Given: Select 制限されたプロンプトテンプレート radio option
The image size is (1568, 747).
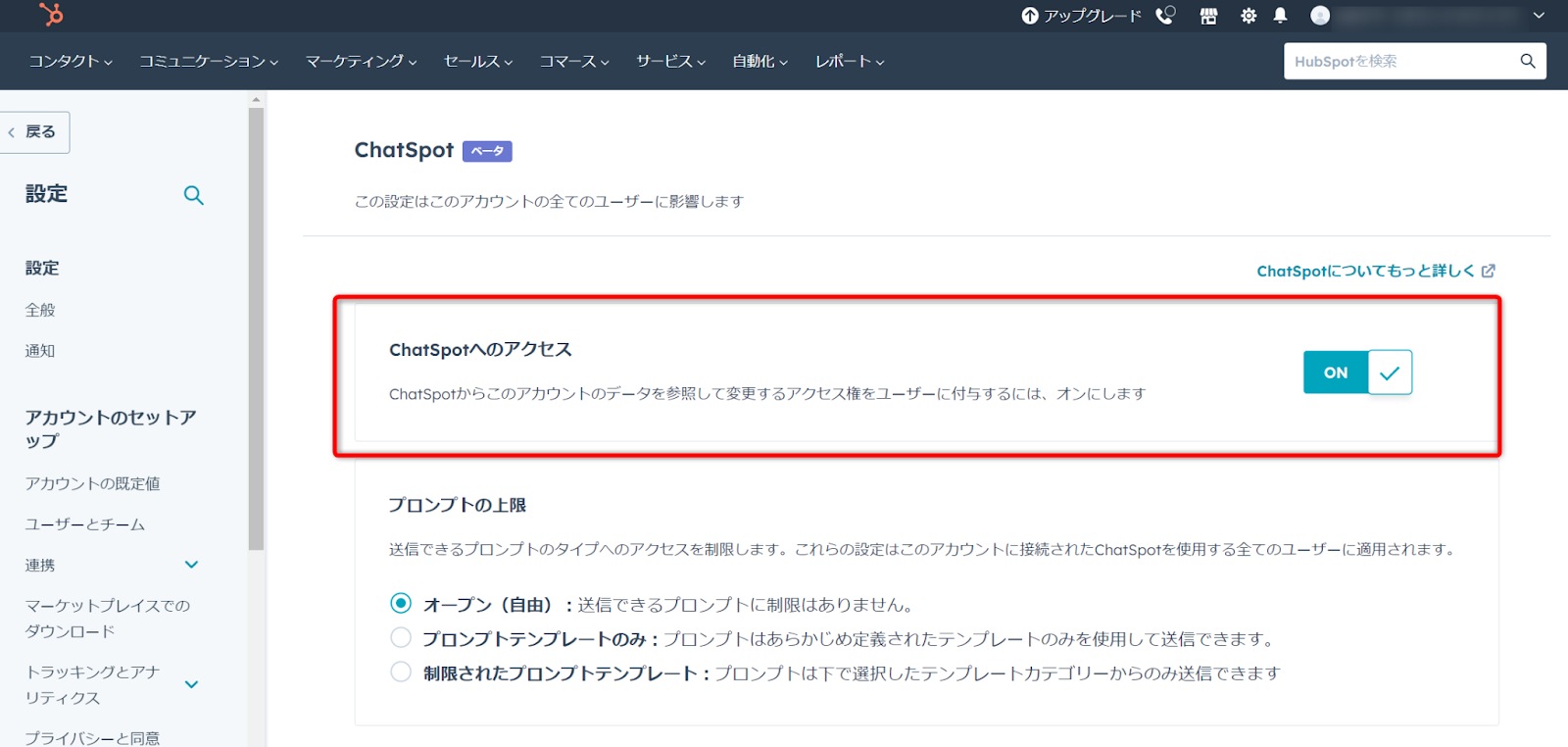Looking at the screenshot, I should (401, 672).
